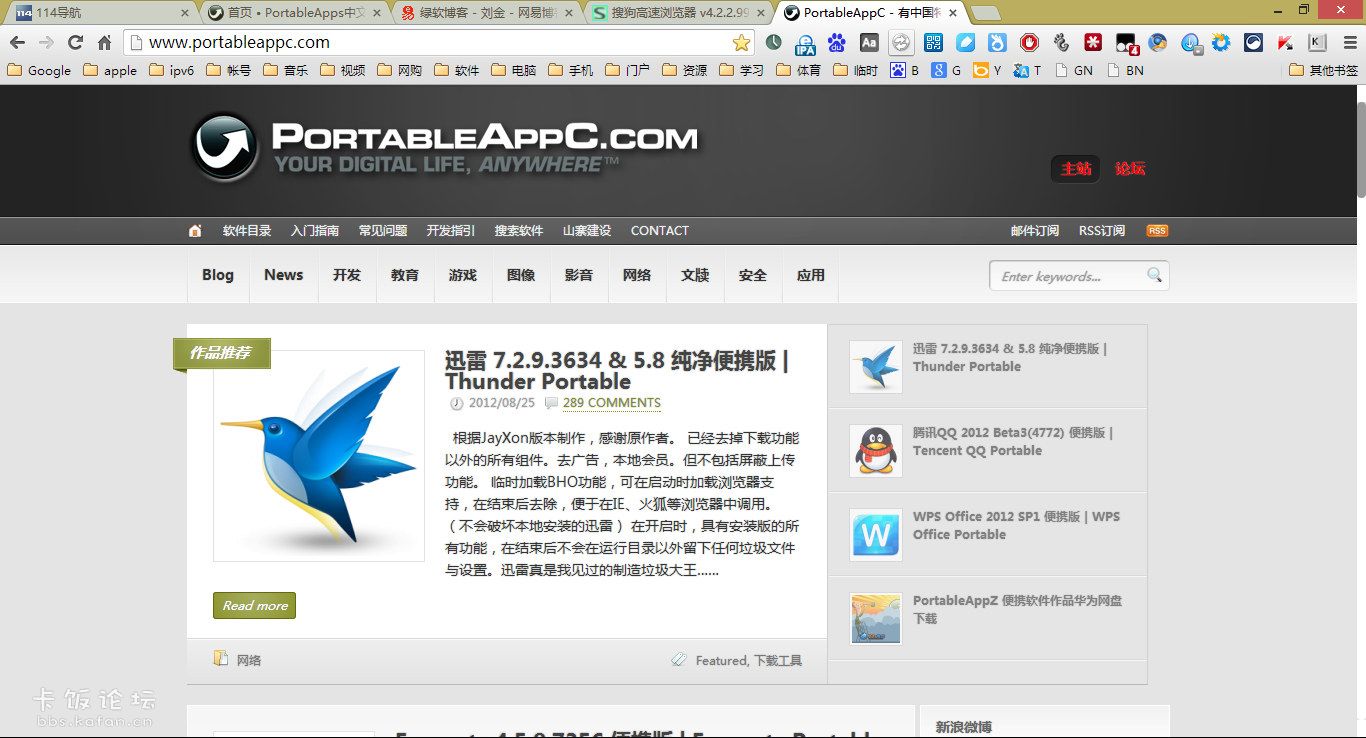The width and height of the screenshot is (1366, 738).
Task: Click the B Baidu bookmark
Action: point(905,71)
